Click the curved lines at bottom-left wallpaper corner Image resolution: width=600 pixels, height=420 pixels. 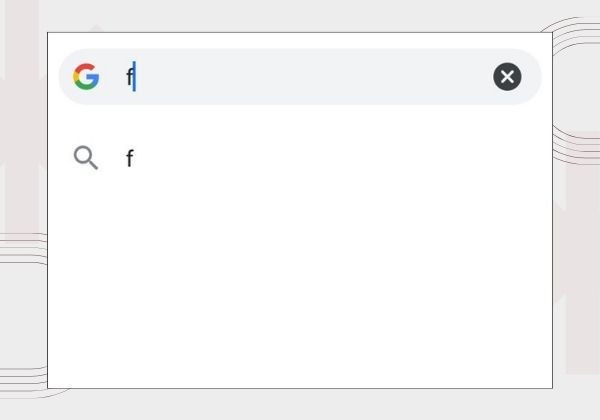23,383
